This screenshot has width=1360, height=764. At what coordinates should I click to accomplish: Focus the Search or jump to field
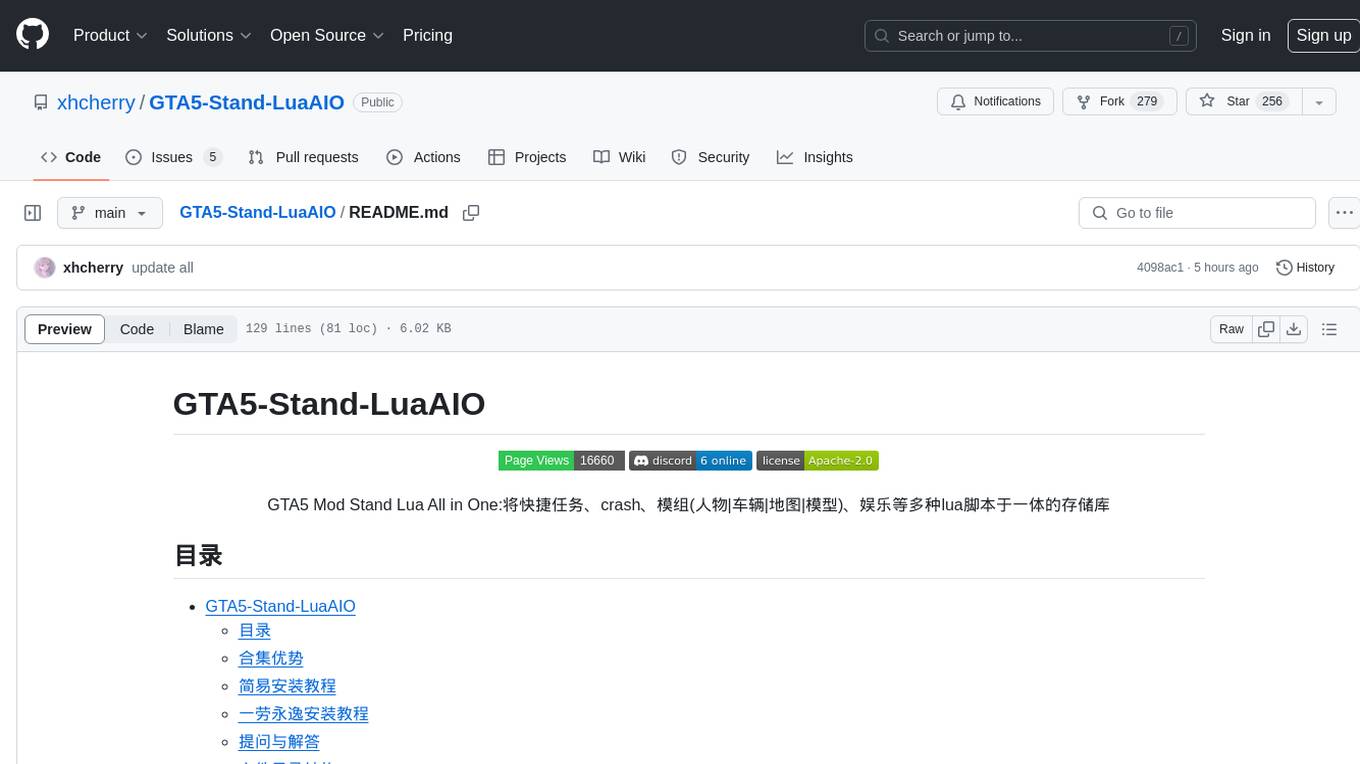pos(1032,36)
